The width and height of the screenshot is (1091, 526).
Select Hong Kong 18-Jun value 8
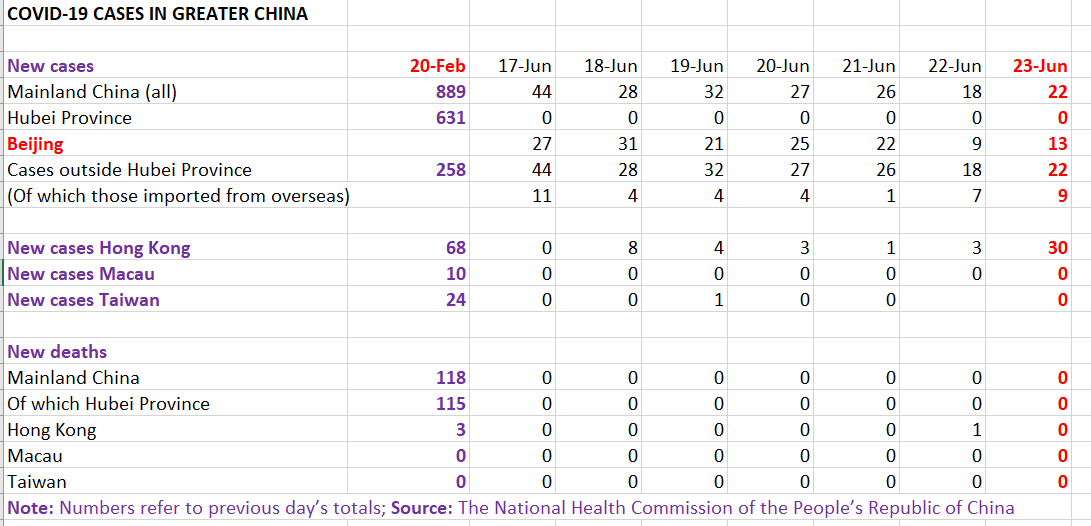[632, 248]
